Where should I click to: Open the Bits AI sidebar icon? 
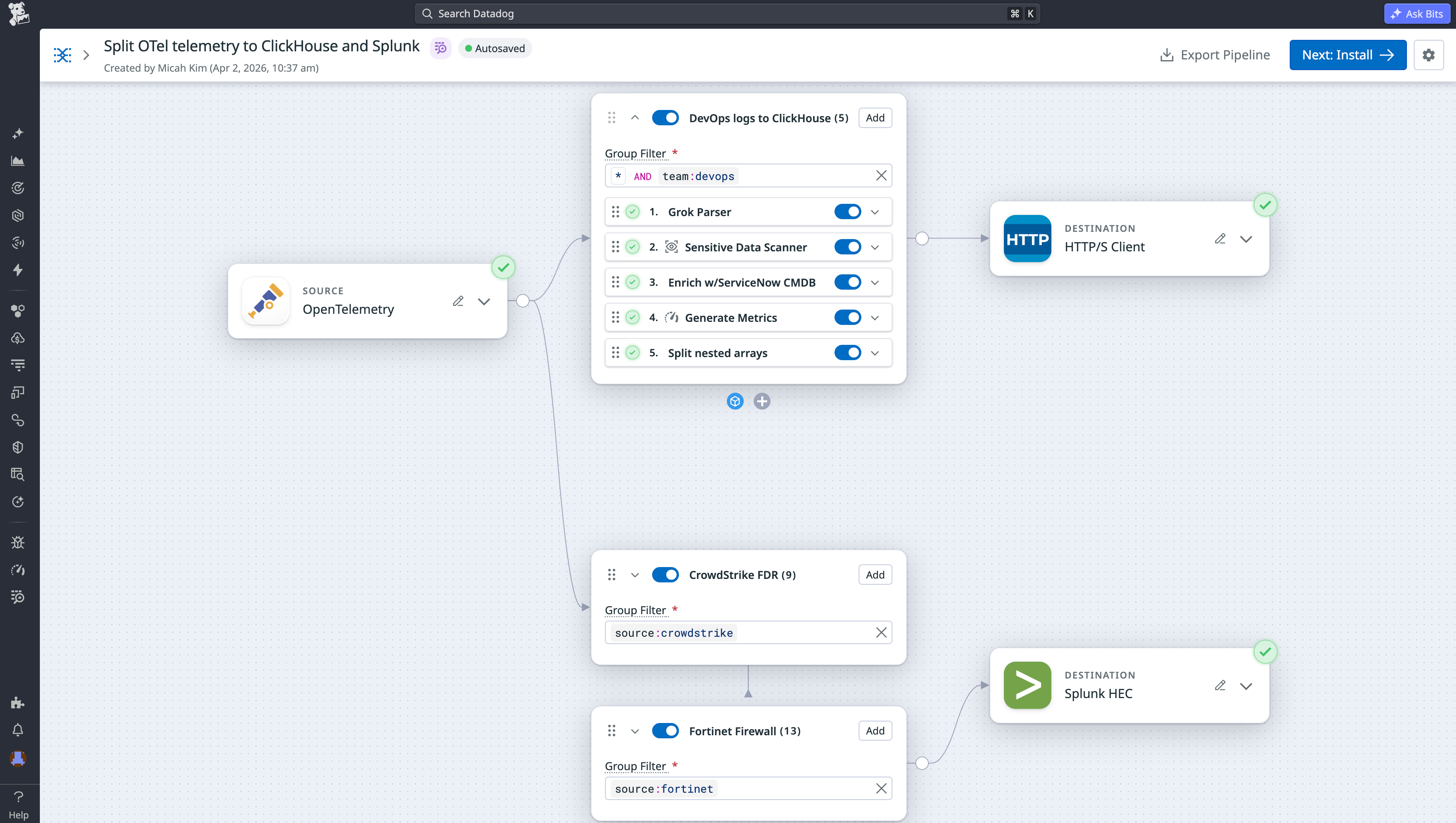click(18, 133)
